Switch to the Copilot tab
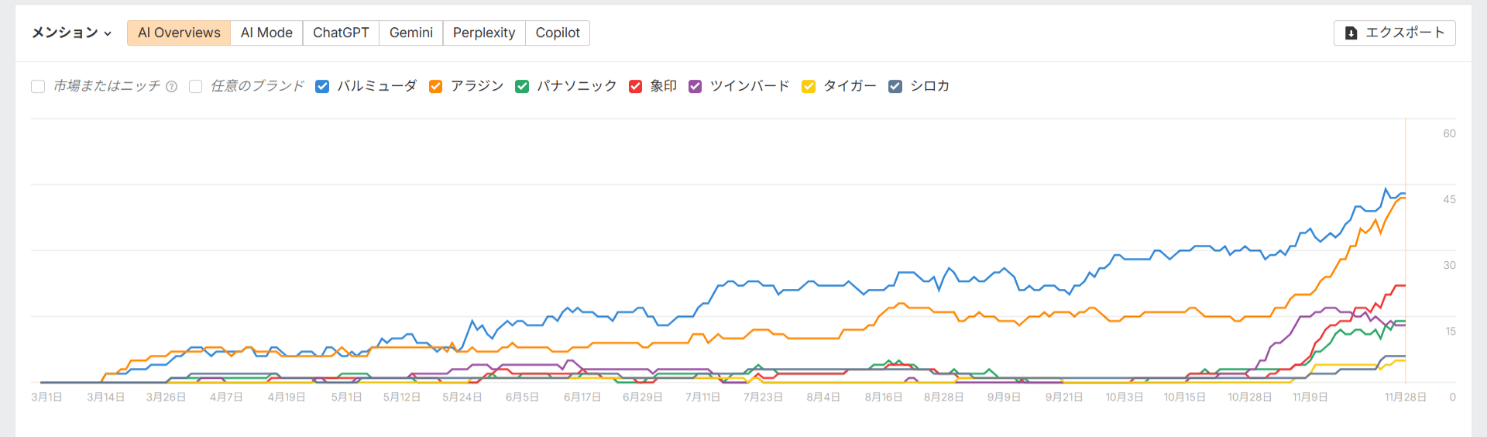This screenshot has width=1487, height=437. pyautogui.click(x=557, y=33)
